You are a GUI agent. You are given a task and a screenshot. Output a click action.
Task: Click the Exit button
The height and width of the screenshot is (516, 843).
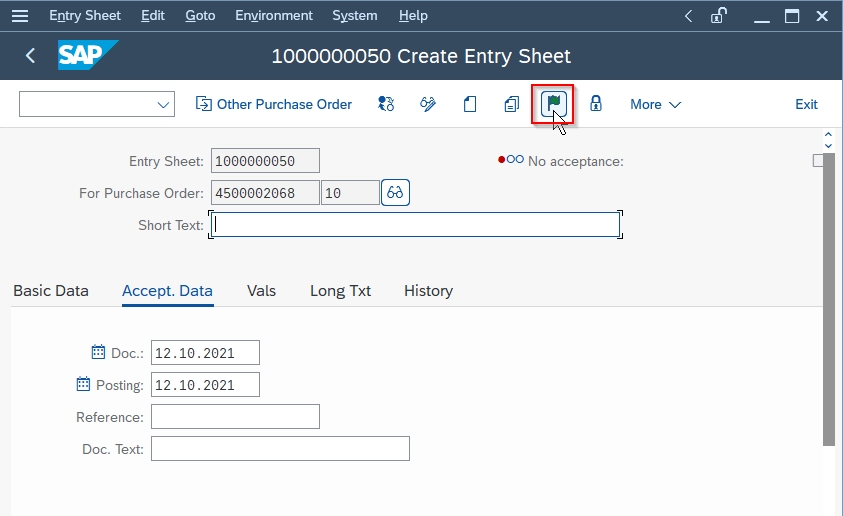tap(806, 104)
